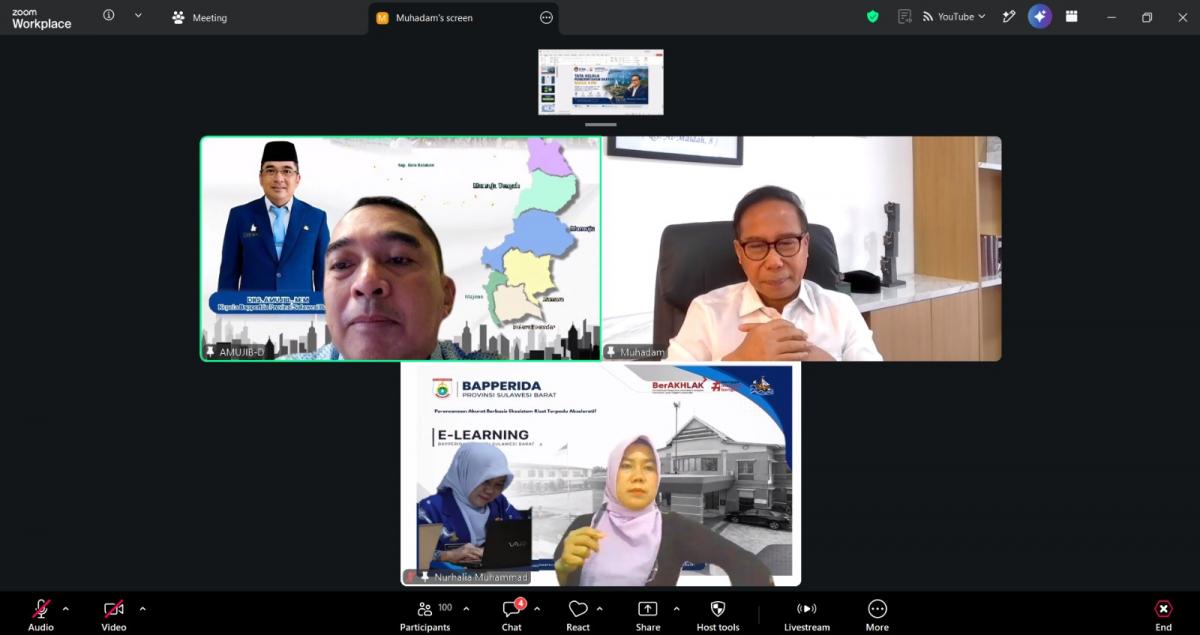Click the "Muhadam" name label
The height and width of the screenshot is (635, 1200).
tap(642, 352)
